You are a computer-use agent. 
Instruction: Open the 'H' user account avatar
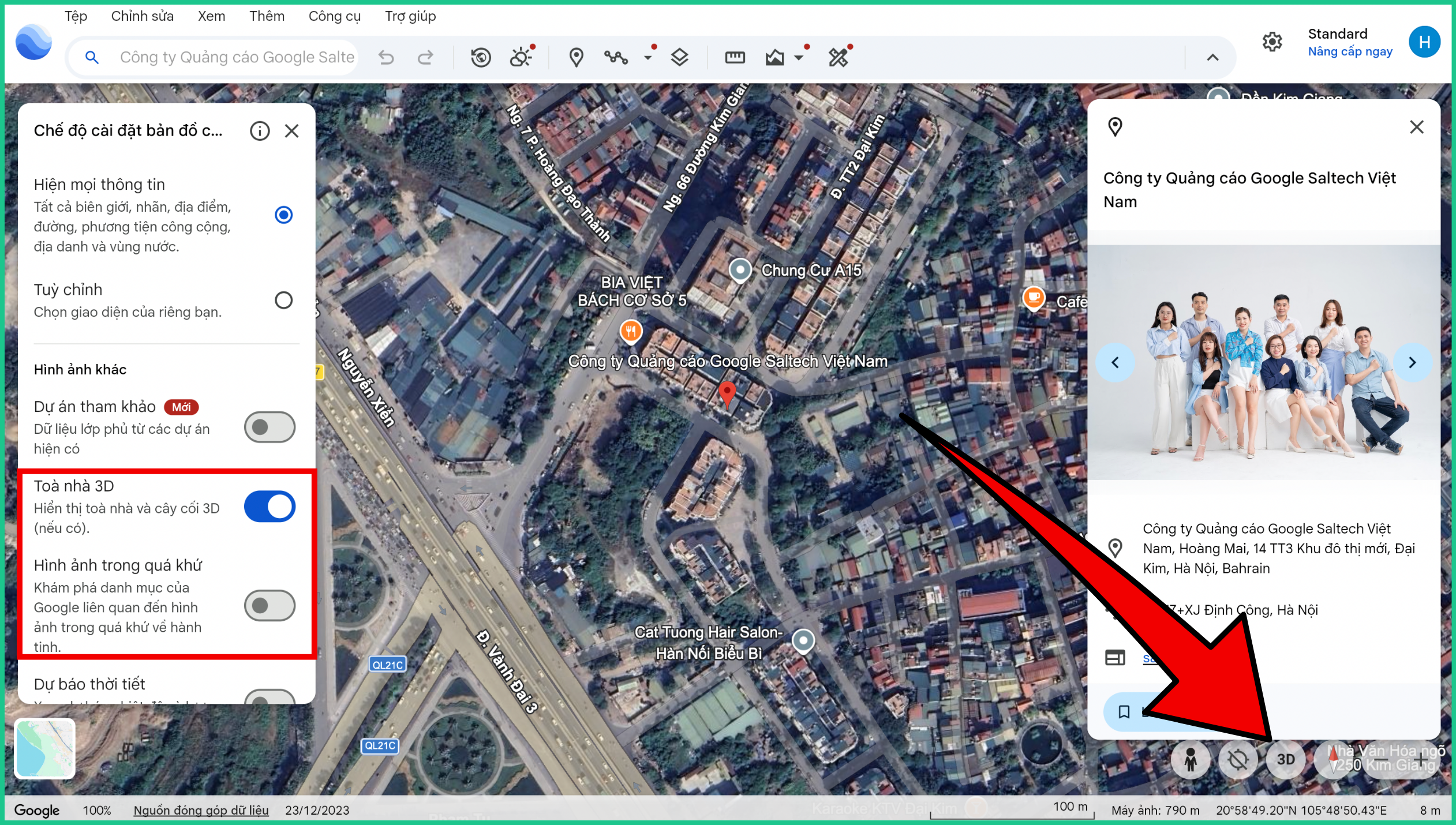tap(1424, 42)
